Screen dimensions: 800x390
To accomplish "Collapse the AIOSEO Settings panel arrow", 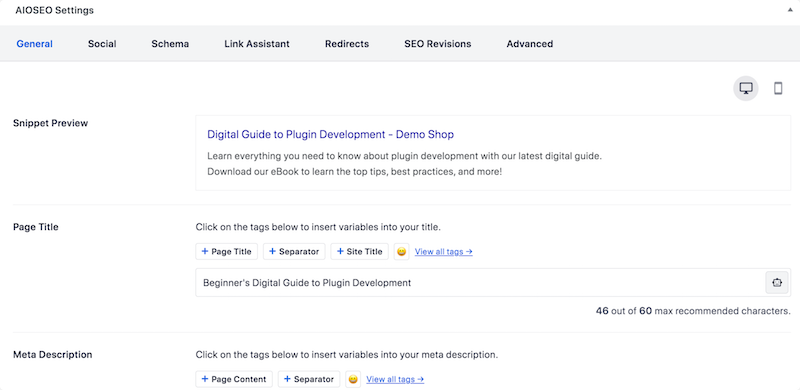I will (x=790, y=10).
